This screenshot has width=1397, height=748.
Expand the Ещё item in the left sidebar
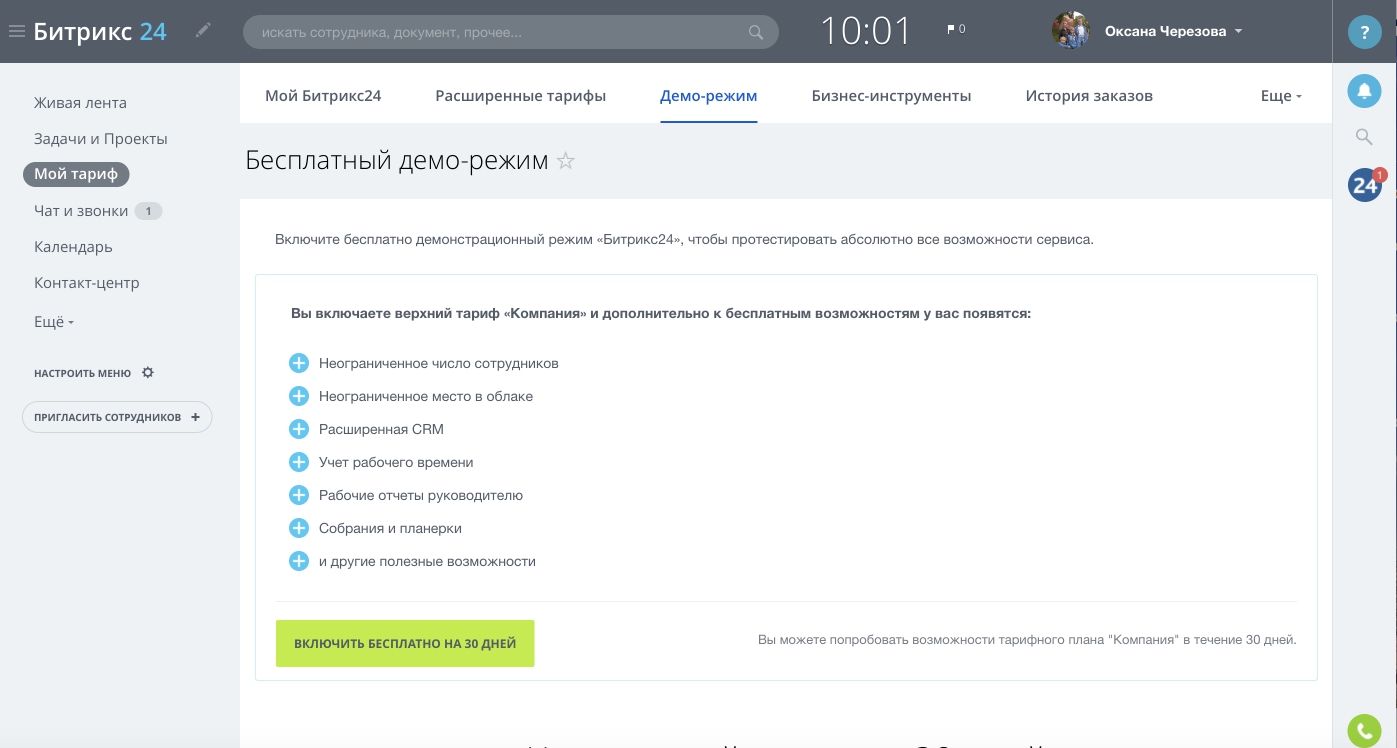[52, 321]
